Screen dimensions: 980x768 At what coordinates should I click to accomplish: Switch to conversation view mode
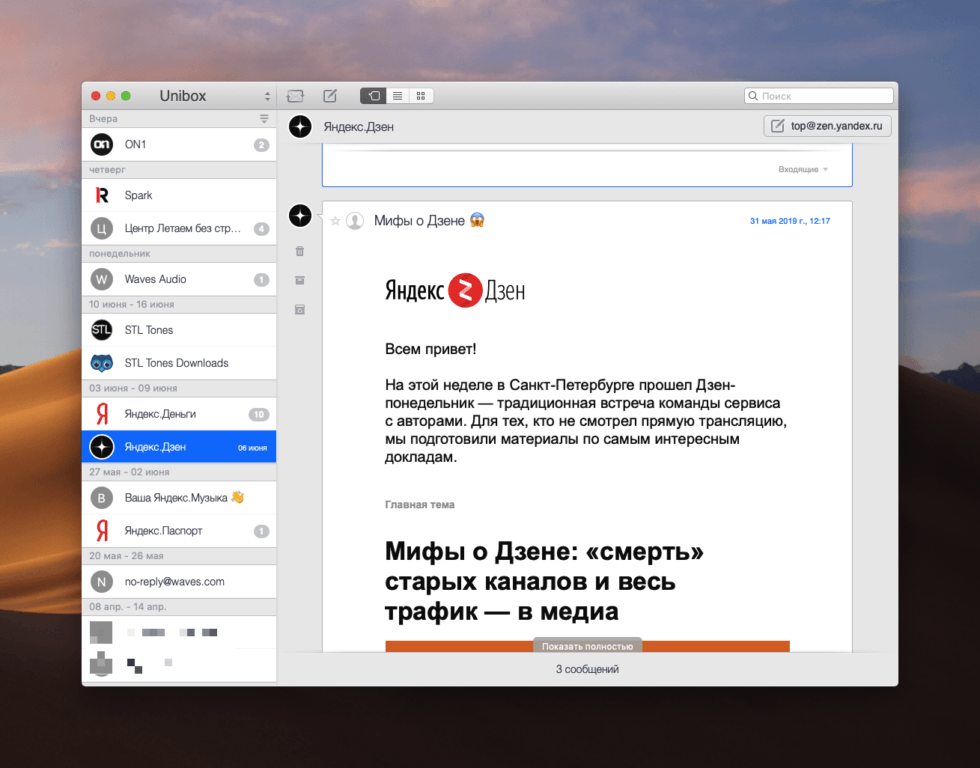[373, 96]
